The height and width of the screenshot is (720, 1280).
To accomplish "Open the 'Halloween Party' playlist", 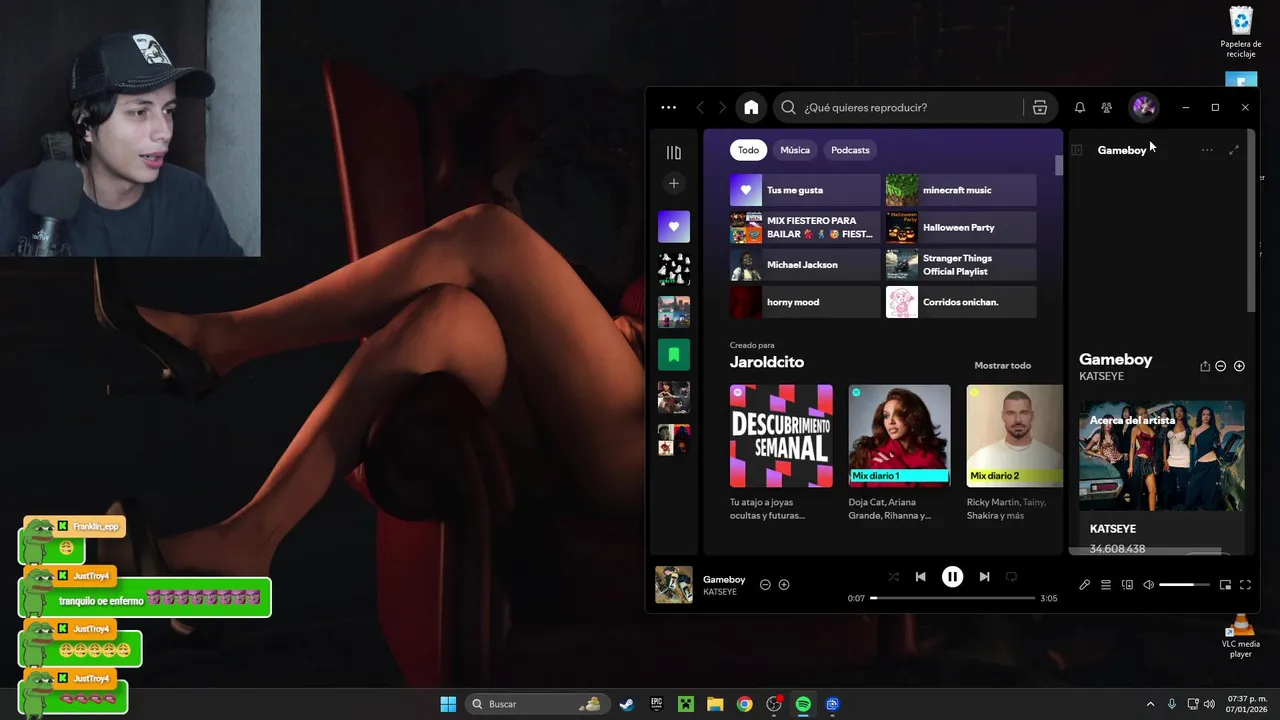I will (961, 227).
